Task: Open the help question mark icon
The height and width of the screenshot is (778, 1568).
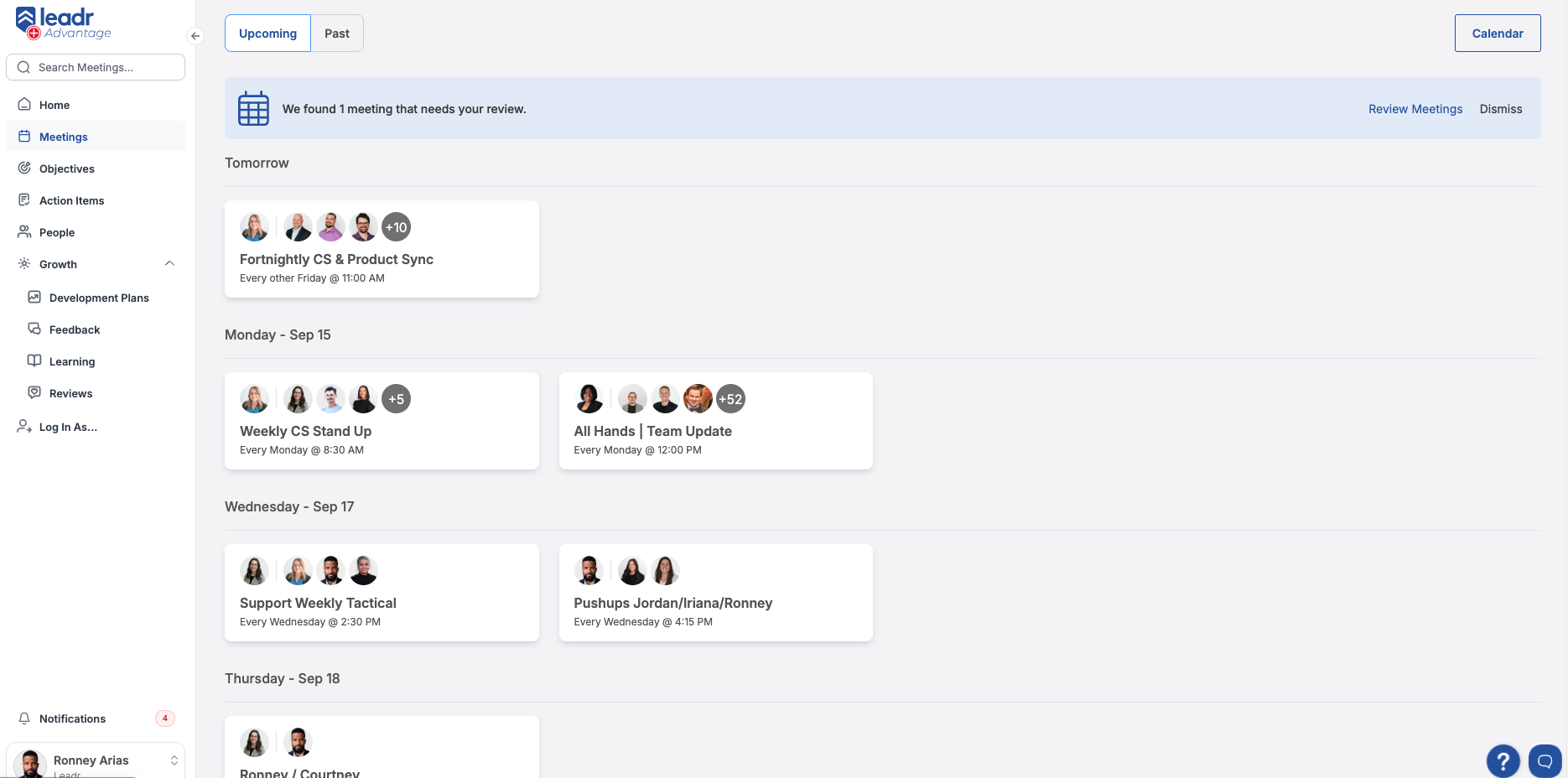Action: click(x=1503, y=760)
